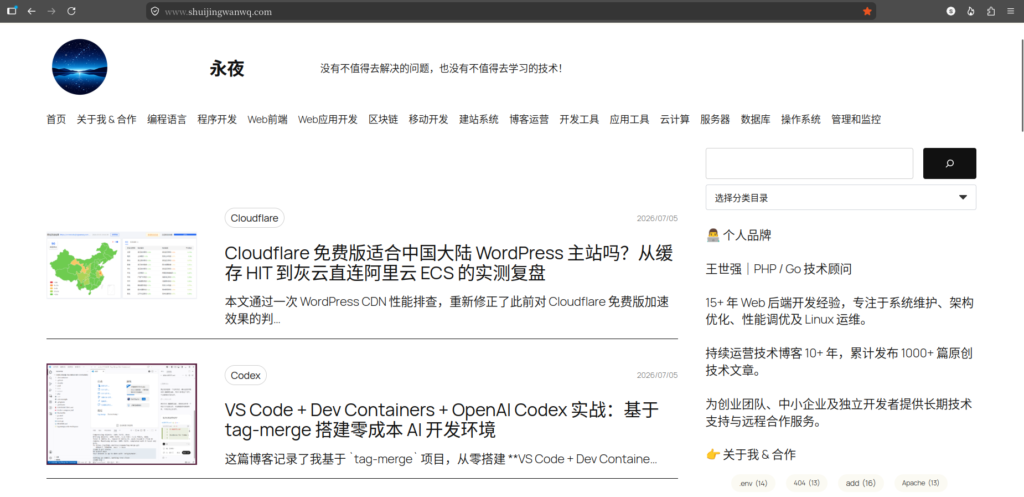Open the browser hamburger menu
Screen dimensions: 1024x497
1010,11
